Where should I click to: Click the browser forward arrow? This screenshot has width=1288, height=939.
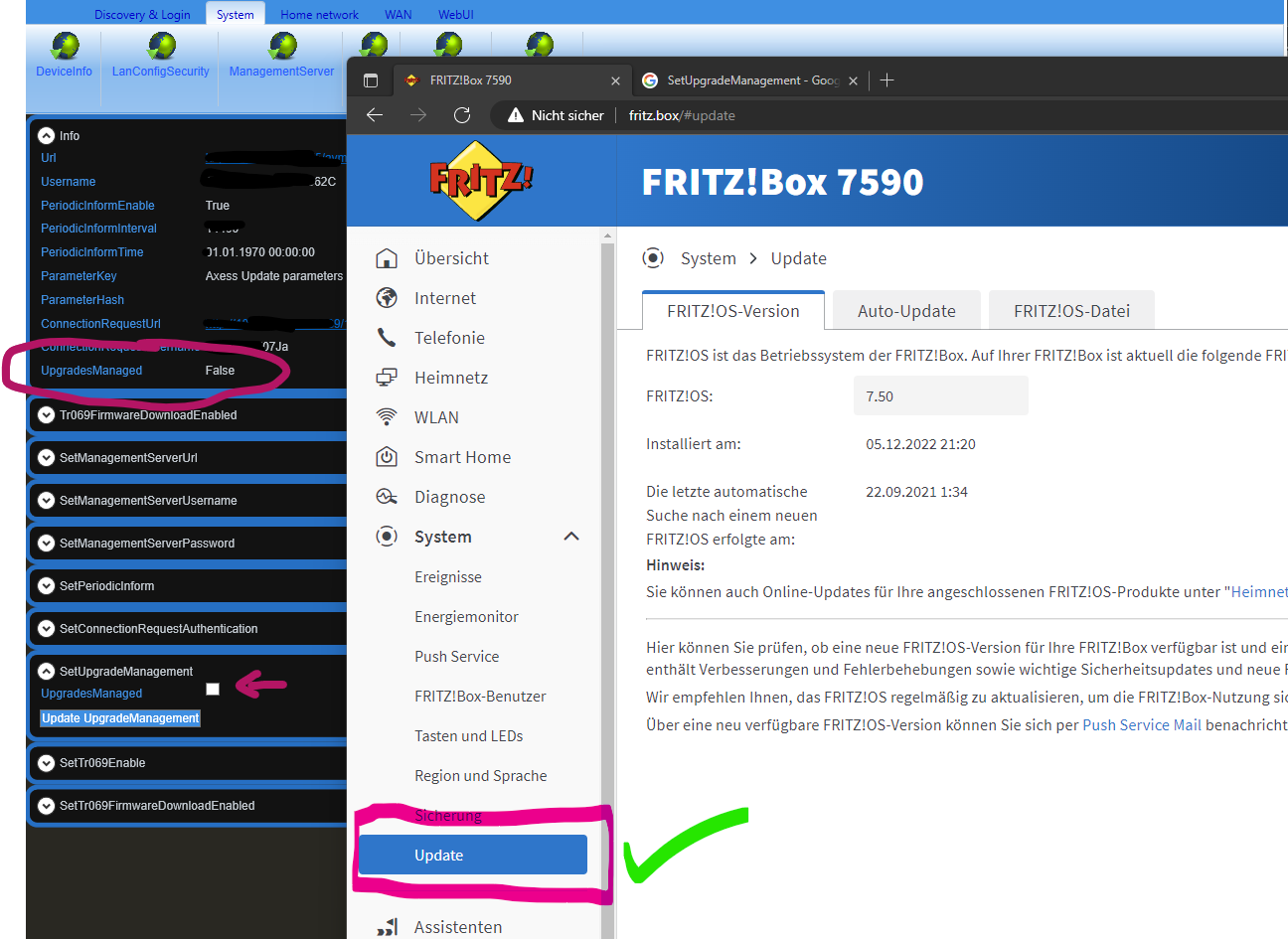pos(418,115)
